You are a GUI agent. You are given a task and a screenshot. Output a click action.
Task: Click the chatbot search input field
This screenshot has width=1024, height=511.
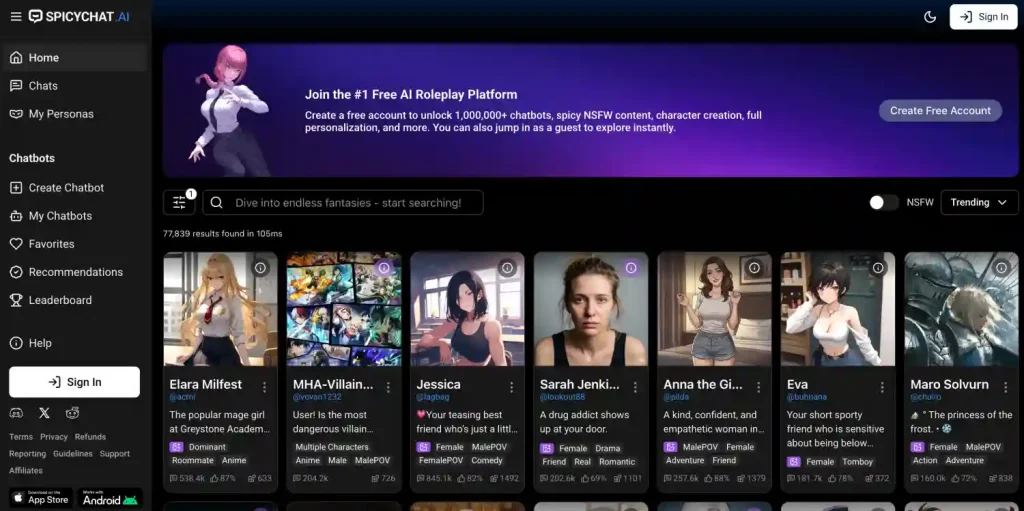343,203
